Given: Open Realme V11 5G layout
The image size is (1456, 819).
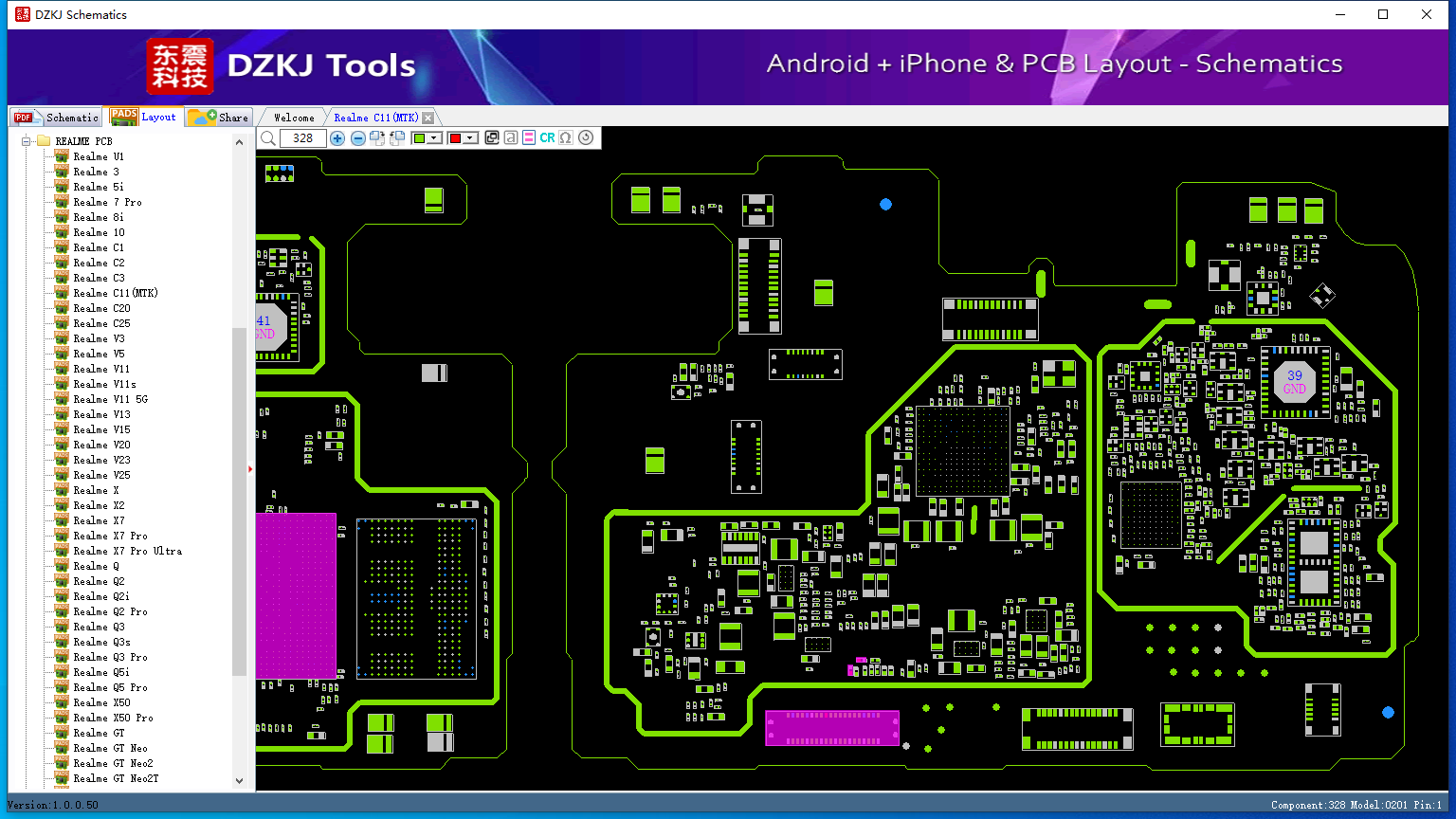Looking at the screenshot, I should [x=110, y=399].
